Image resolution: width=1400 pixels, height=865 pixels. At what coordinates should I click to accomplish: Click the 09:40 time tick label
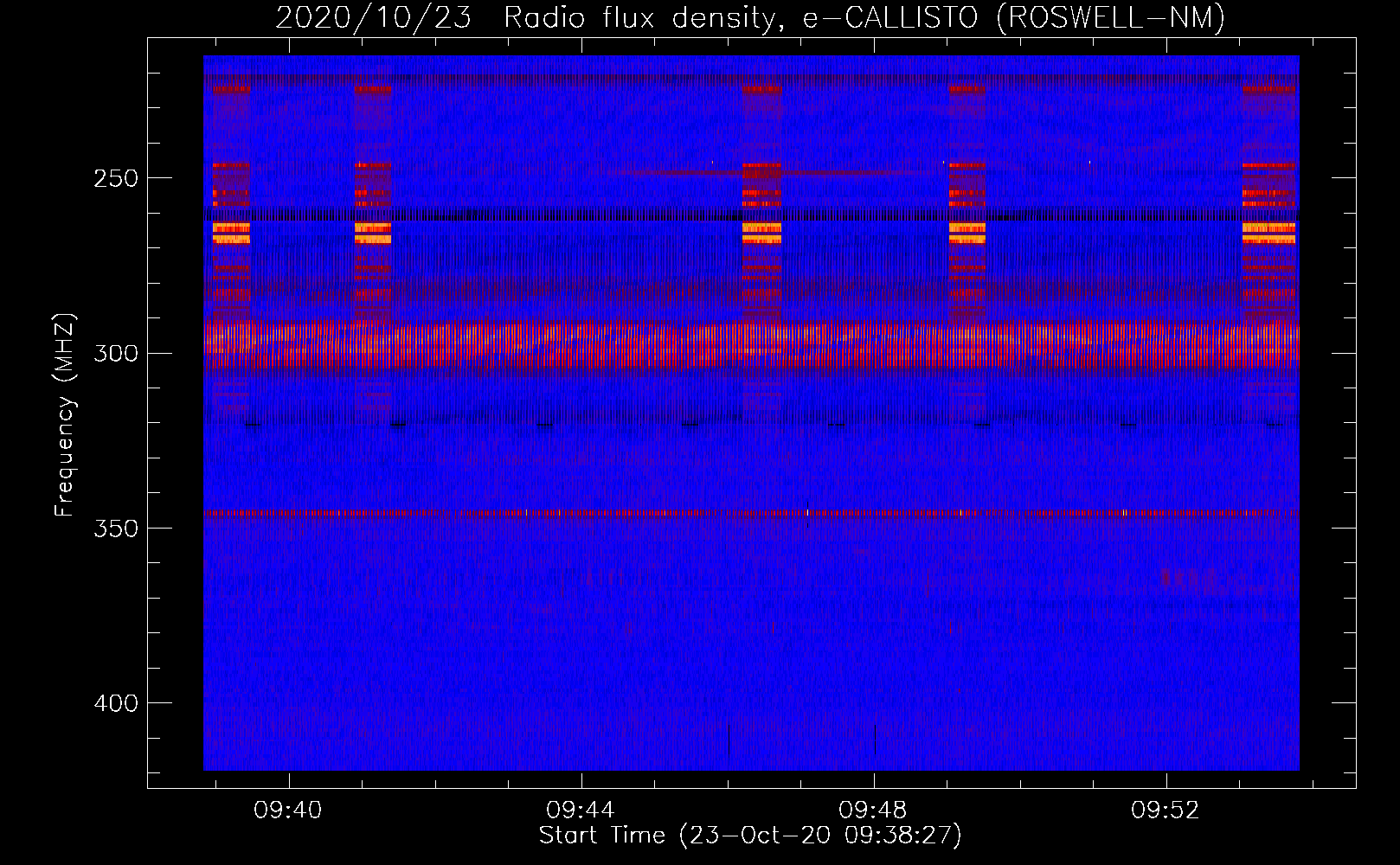click(288, 811)
